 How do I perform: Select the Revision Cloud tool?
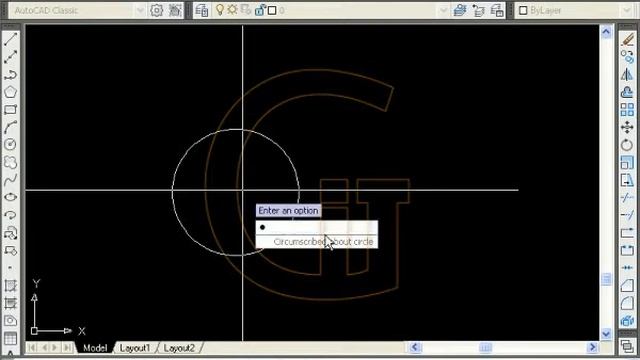pos(11,162)
